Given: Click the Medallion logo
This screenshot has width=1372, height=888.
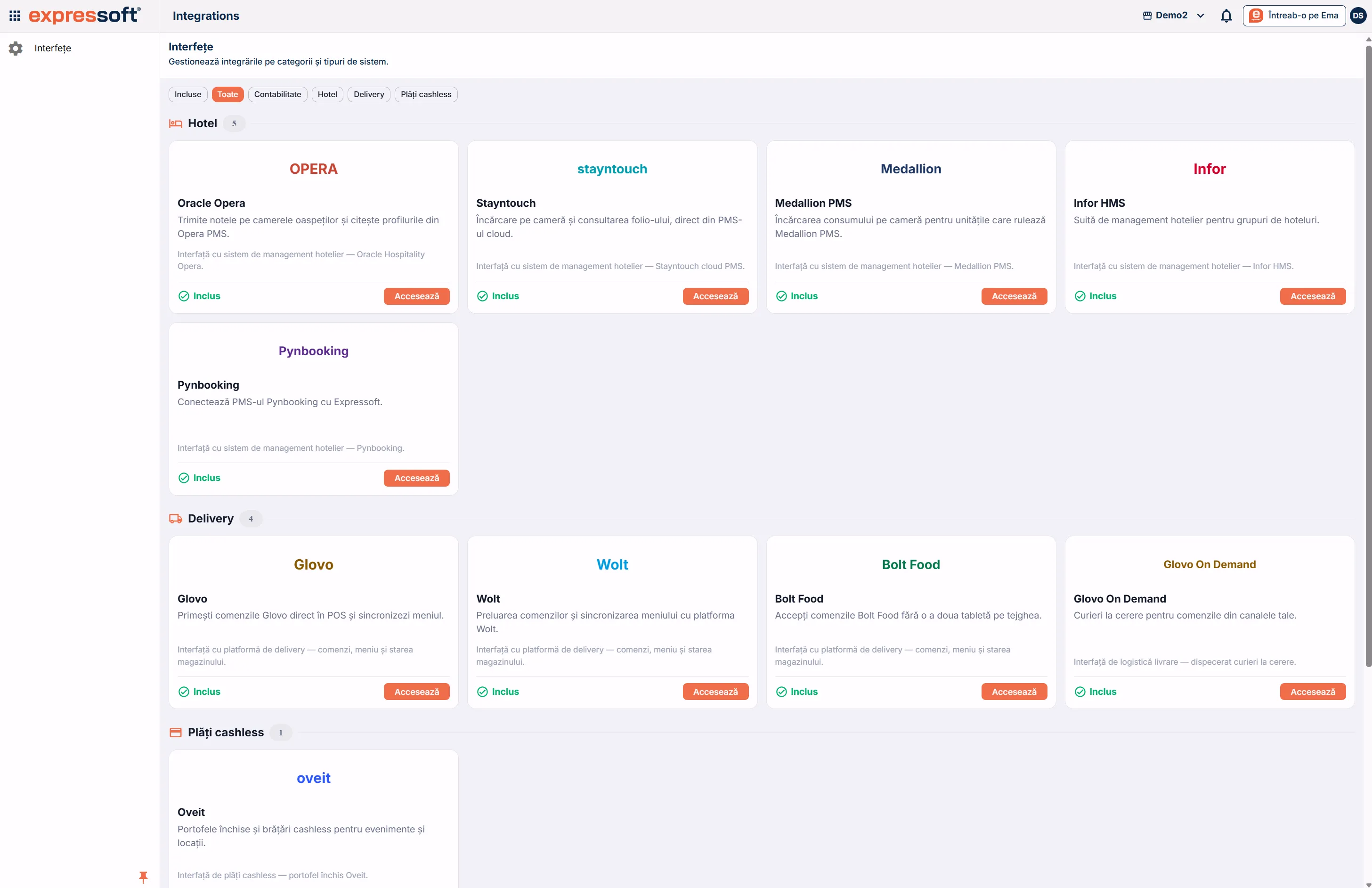Looking at the screenshot, I should coord(911,169).
